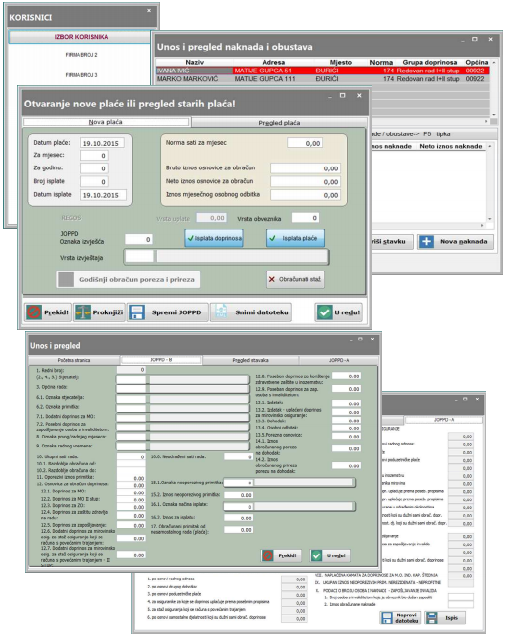Screen dimensions: 510x634
Task: Open the 16.1. Oznaka načina isplate lookup
Action: point(290,507)
